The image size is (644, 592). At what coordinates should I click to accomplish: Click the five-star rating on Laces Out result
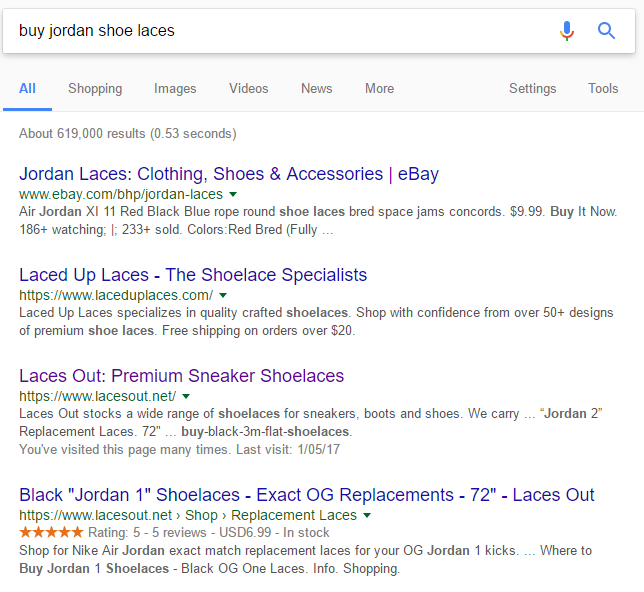pyautogui.click(x=51, y=532)
